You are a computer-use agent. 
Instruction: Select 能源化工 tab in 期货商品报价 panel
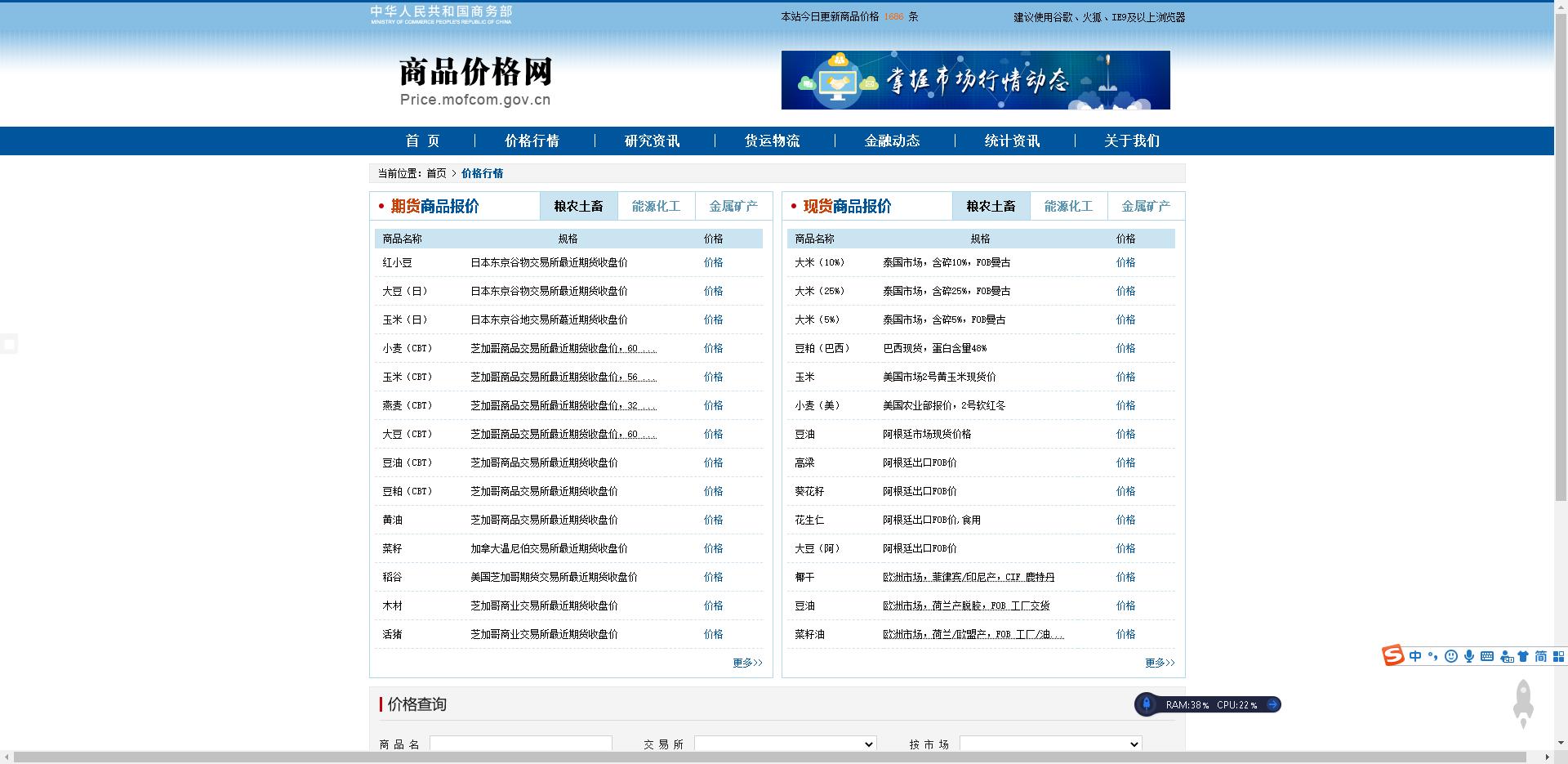[x=656, y=206]
